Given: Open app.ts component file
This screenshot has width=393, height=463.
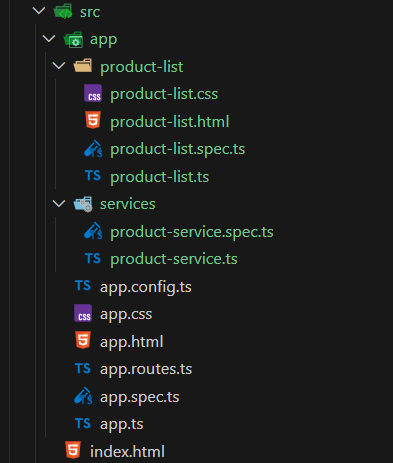Looking at the screenshot, I should tap(122, 424).
